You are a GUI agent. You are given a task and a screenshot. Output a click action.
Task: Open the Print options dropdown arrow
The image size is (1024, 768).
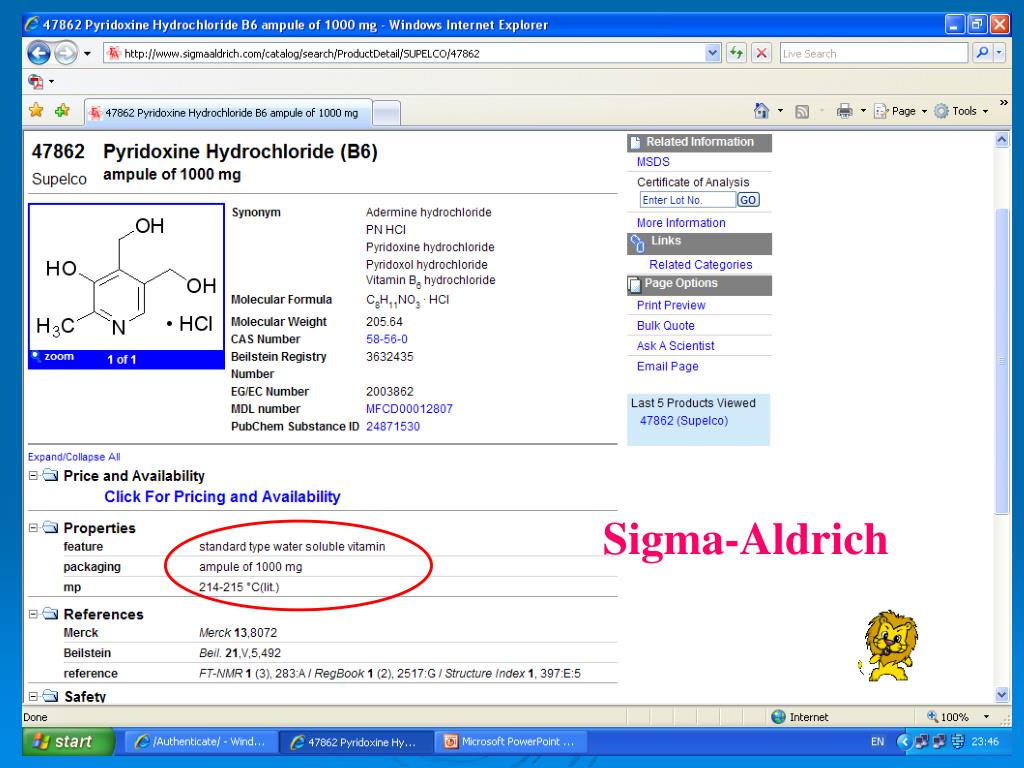pos(863,111)
